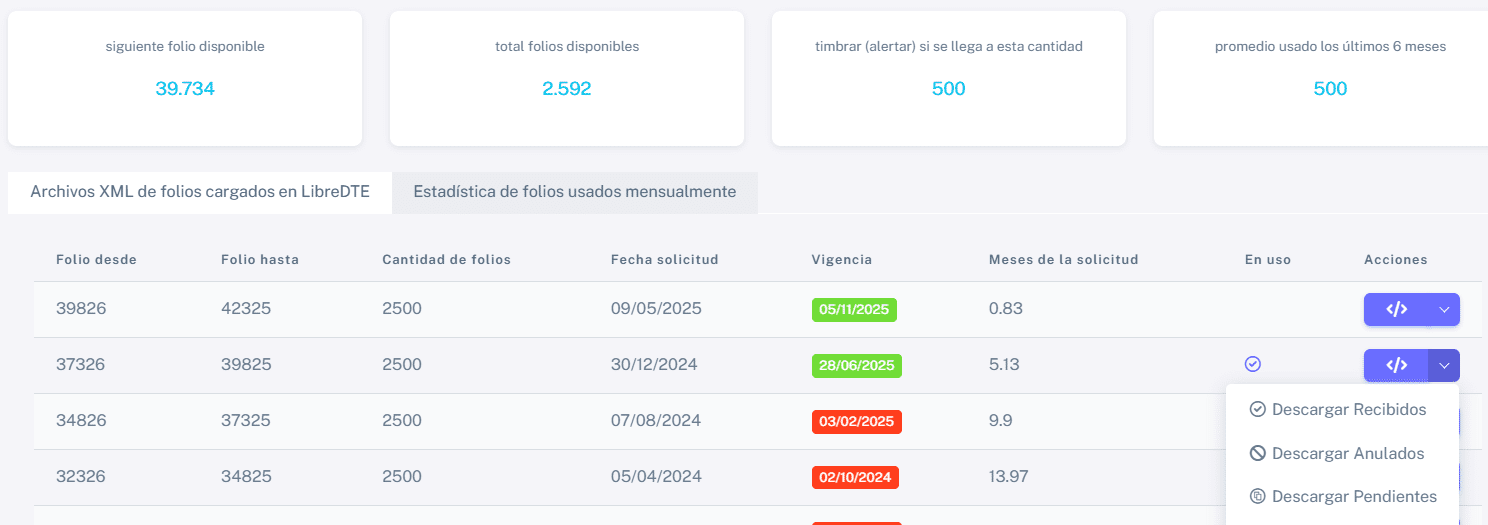Click the Folio desde column header
1488x525 pixels.
click(96, 259)
